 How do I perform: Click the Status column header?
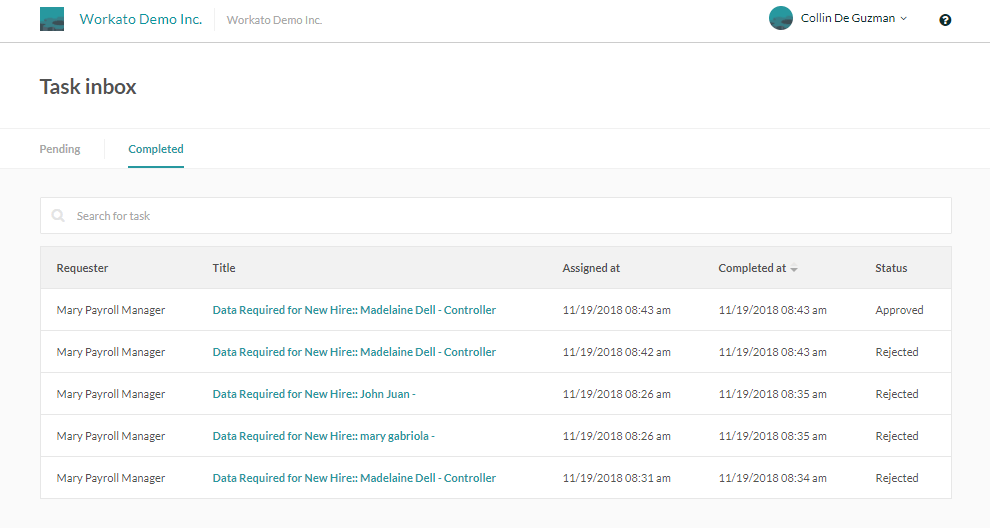pyautogui.click(x=891, y=268)
